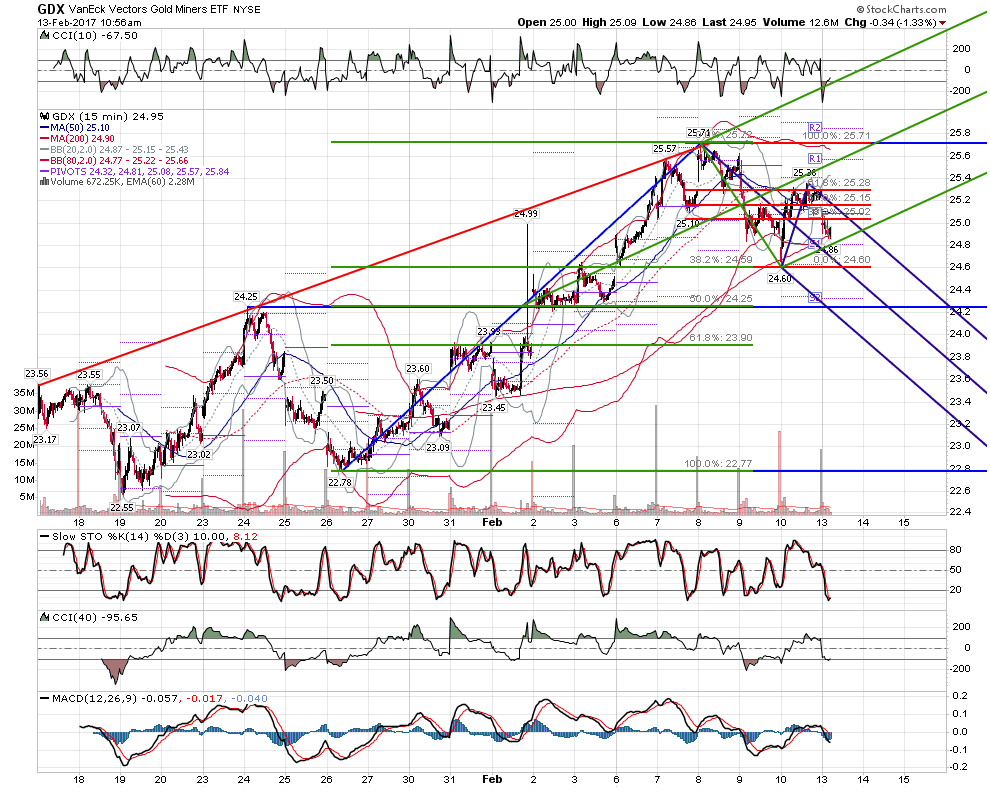Click the High 25.09 value

click(x=609, y=22)
